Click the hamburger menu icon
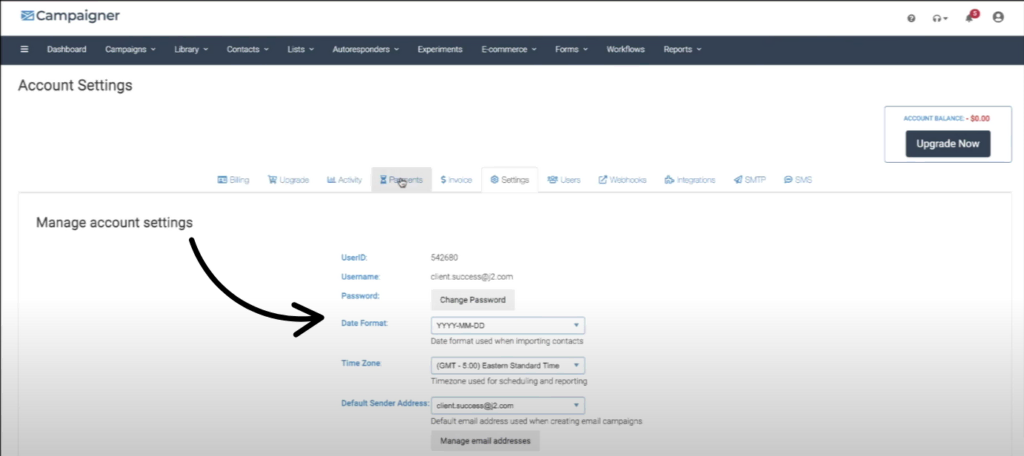Image resolution: width=1024 pixels, height=456 pixels. pos(24,49)
